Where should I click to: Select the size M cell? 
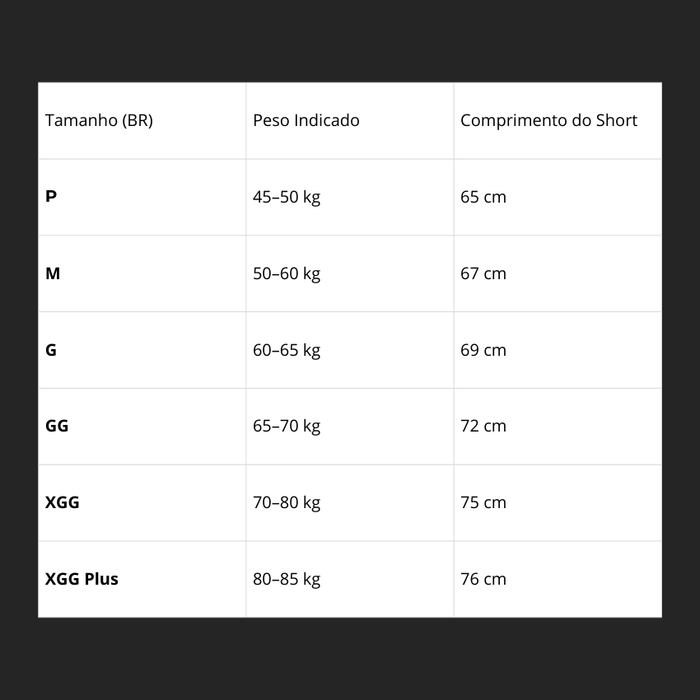[53, 273]
